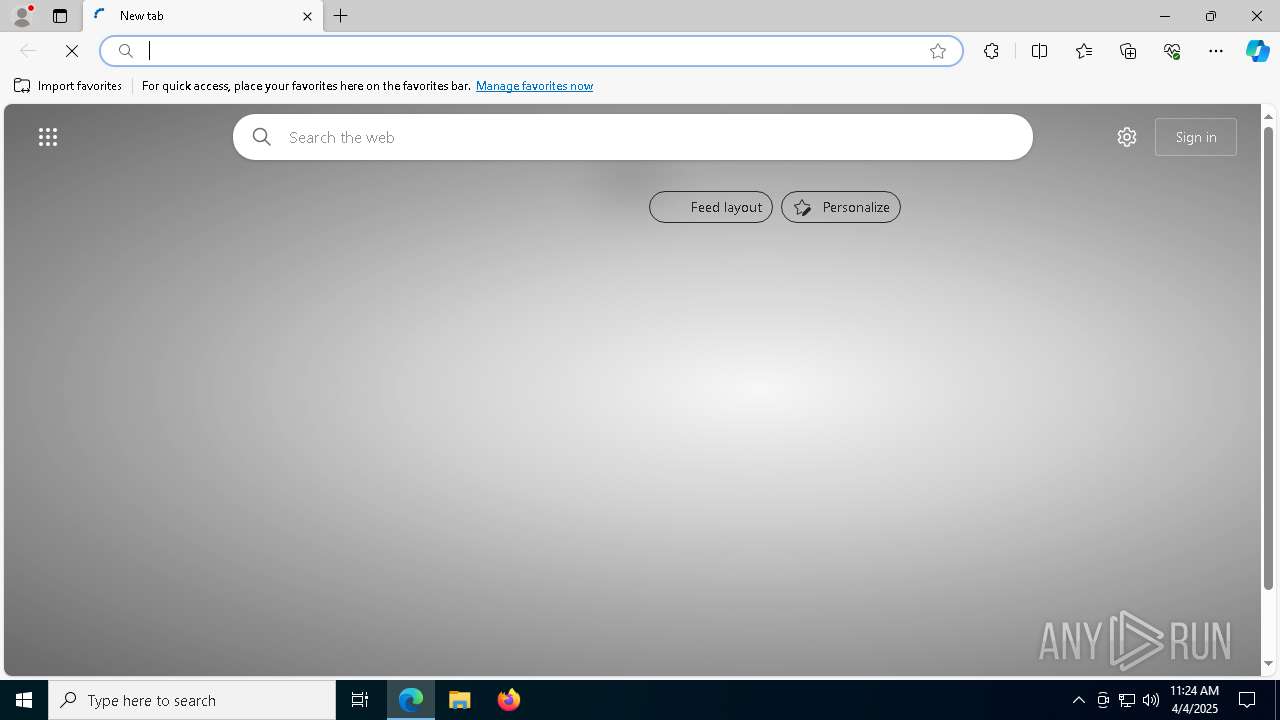Screen dimensions: 1280x720
Task: Click the page scrollbar down arrow
Action: (x=1269, y=663)
